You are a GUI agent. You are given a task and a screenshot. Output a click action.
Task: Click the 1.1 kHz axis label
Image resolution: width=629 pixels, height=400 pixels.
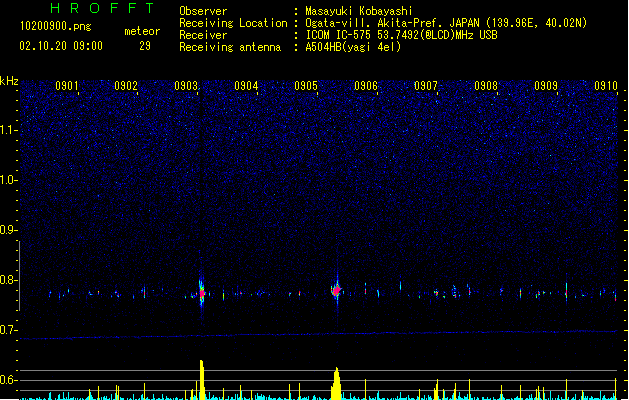pos(9,130)
